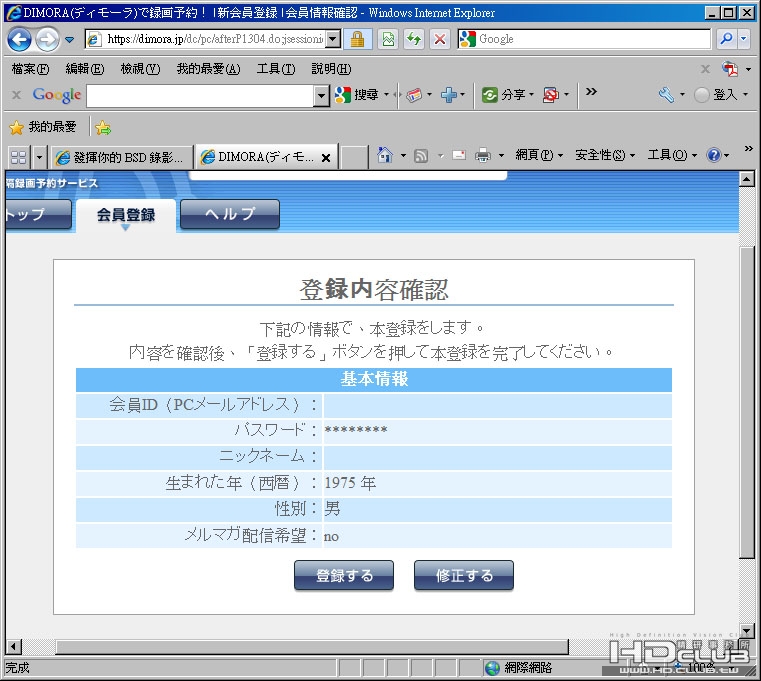Viewport: 761px width, 681px height.
Task: View the security lock icon report
Action: pyautogui.click(x=357, y=39)
